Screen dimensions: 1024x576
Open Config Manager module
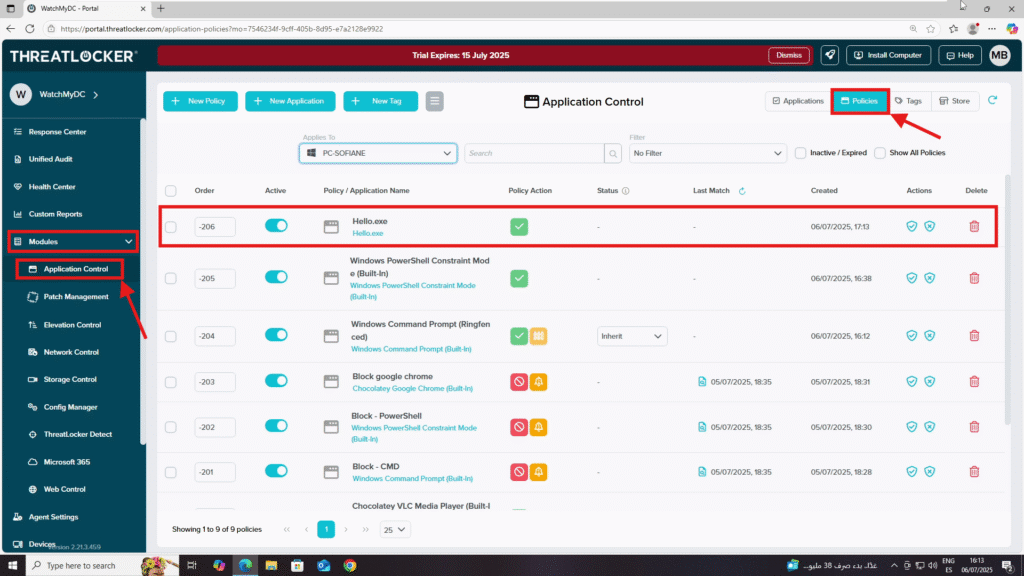pos(71,407)
